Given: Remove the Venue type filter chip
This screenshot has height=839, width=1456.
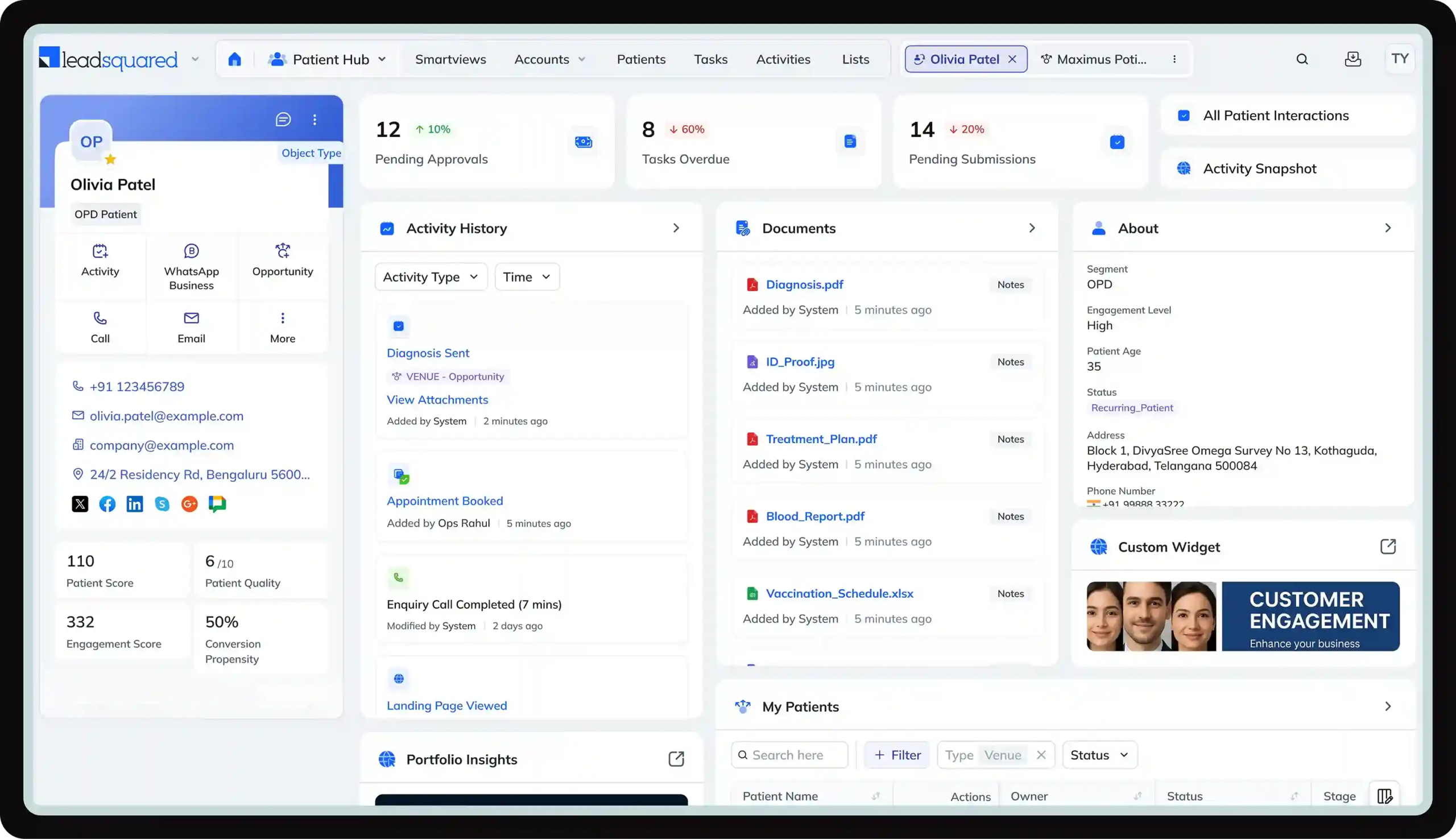Looking at the screenshot, I should (1041, 755).
